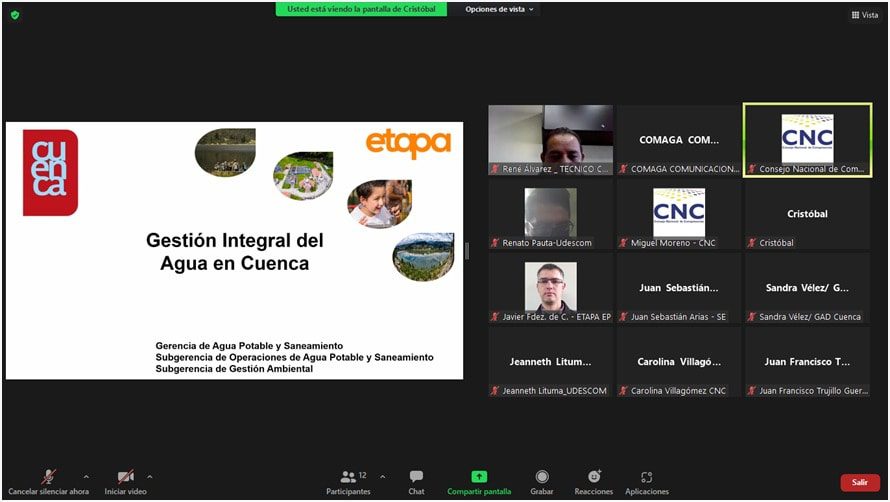Click green encryption shield icon
Screen dimensions: 890x502
[15, 15]
